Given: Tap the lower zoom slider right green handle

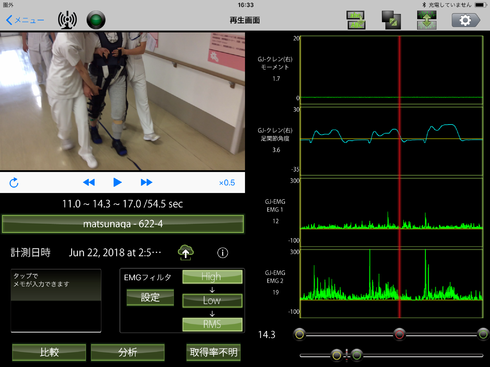Looking at the screenshot, I should pyautogui.click(x=357, y=355).
